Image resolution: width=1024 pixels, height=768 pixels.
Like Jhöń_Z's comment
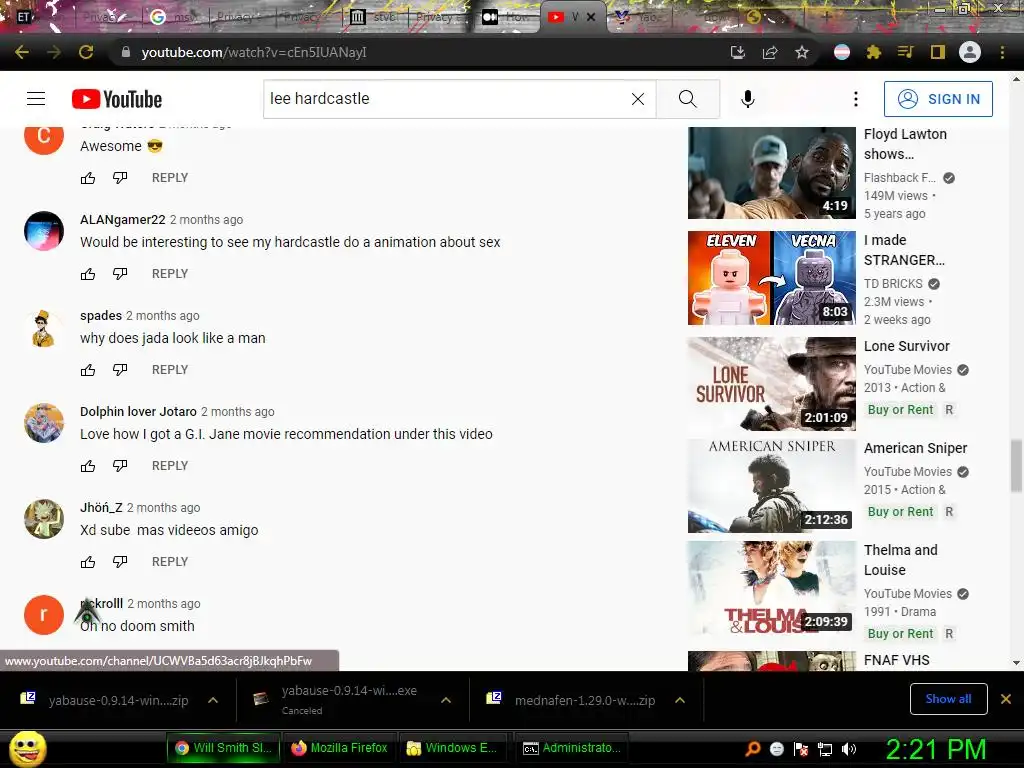tap(88, 562)
